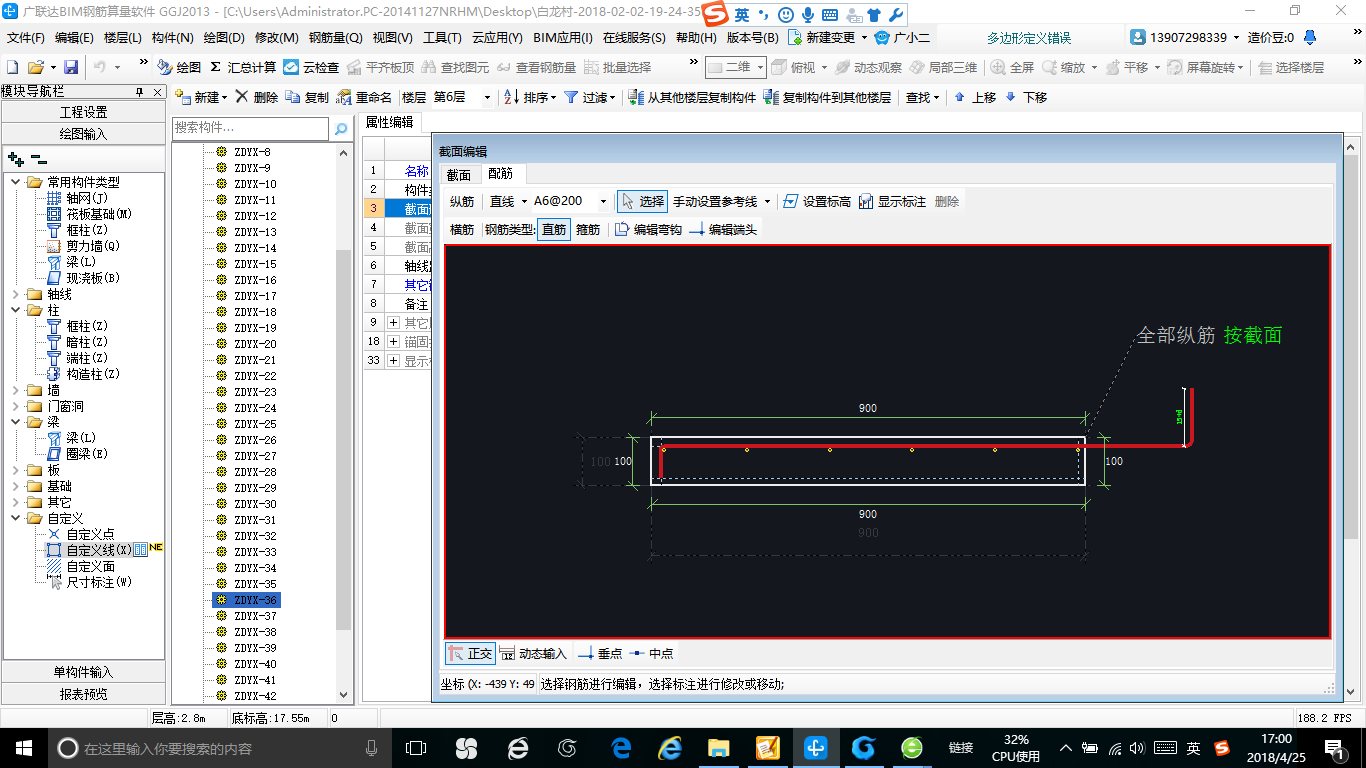This screenshot has width=1366, height=768.
Task: Click 设置标高 set elevation button
Action: pyautogui.click(x=817, y=201)
